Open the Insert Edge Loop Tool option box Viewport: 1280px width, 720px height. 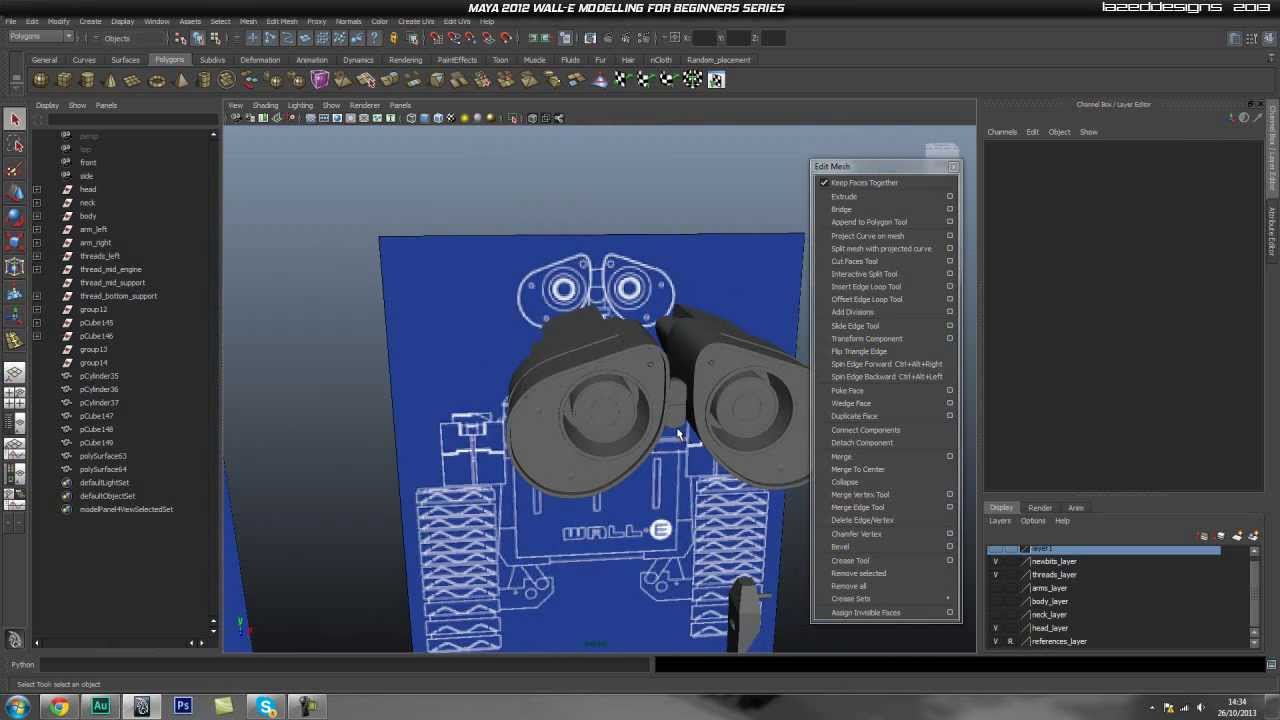click(x=950, y=287)
